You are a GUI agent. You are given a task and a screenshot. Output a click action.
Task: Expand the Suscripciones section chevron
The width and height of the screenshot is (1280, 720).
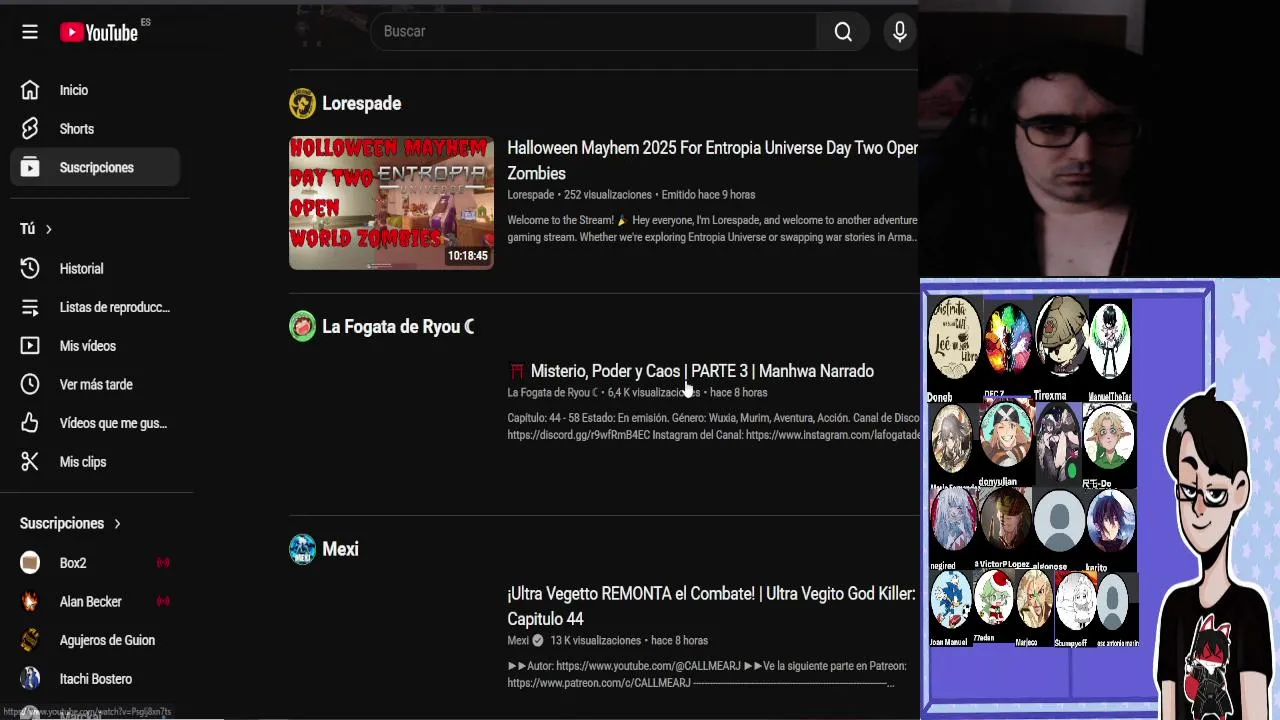(x=117, y=523)
